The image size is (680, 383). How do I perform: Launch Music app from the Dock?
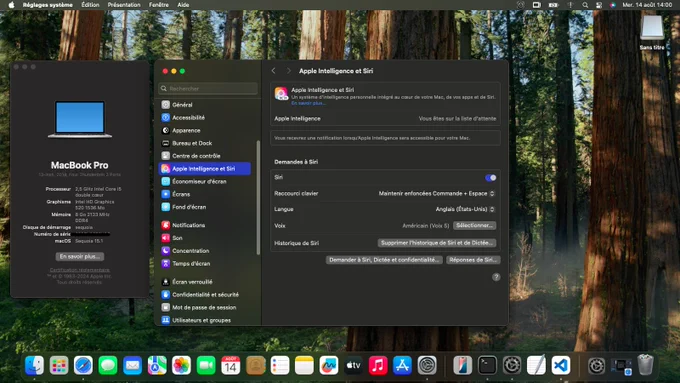(378, 365)
